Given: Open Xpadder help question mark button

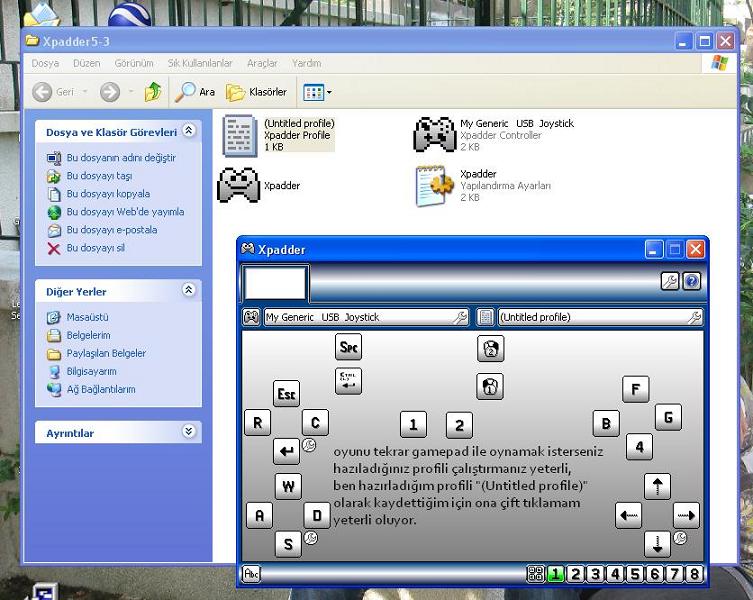Looking at the screenshot, I should tap(692, 281).
